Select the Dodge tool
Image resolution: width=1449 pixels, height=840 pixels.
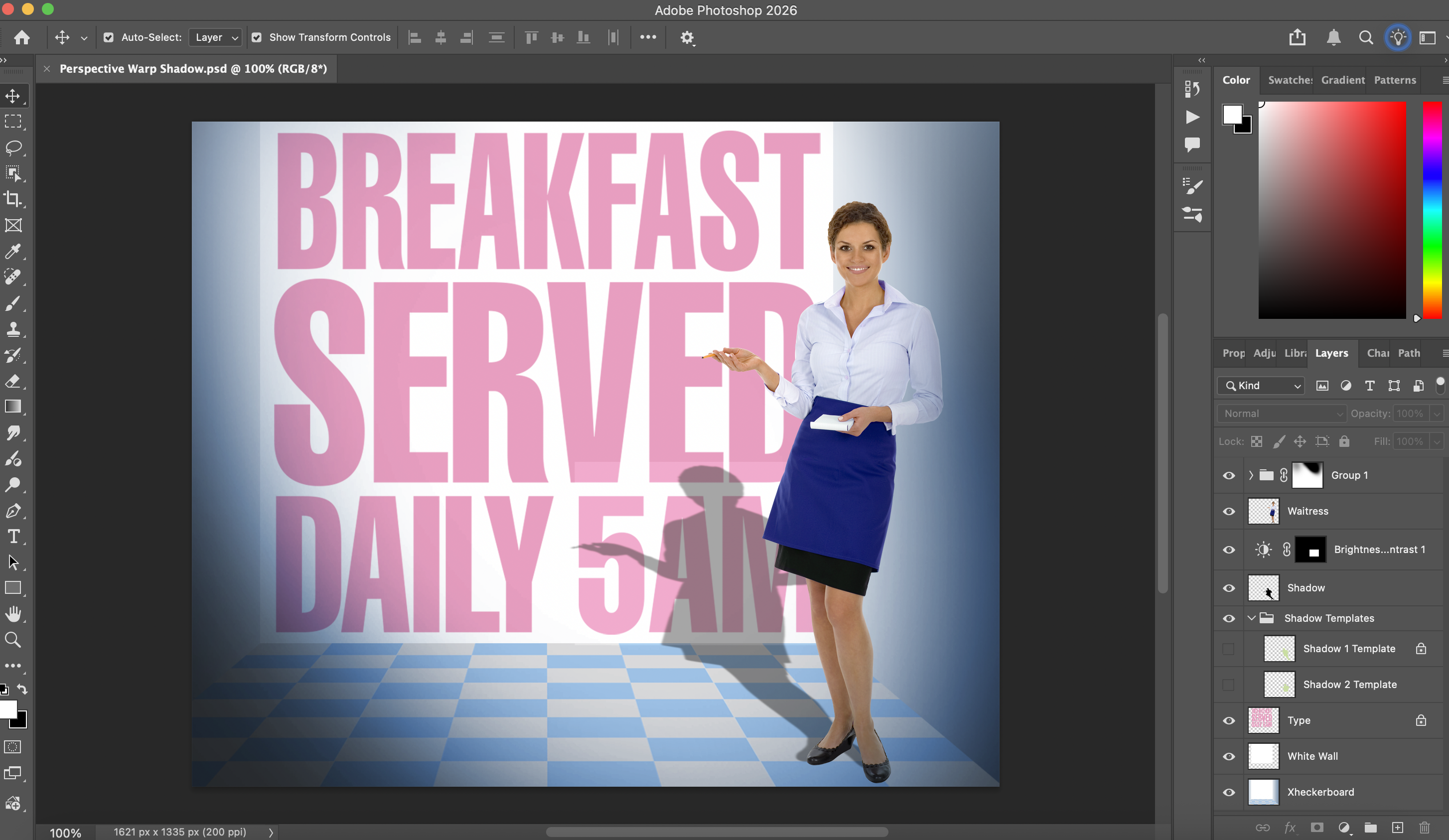tap(13, 485)
